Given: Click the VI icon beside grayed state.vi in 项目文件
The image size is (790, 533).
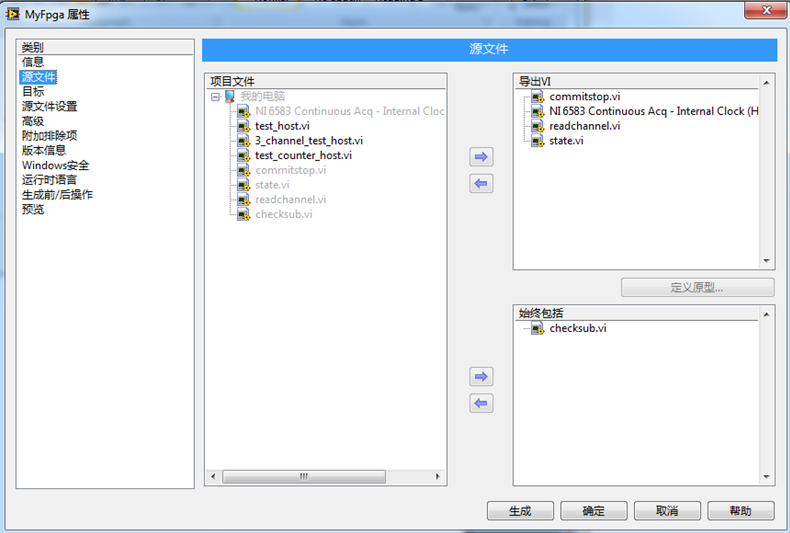Looking at the screenshot, I should coord(243,185).
